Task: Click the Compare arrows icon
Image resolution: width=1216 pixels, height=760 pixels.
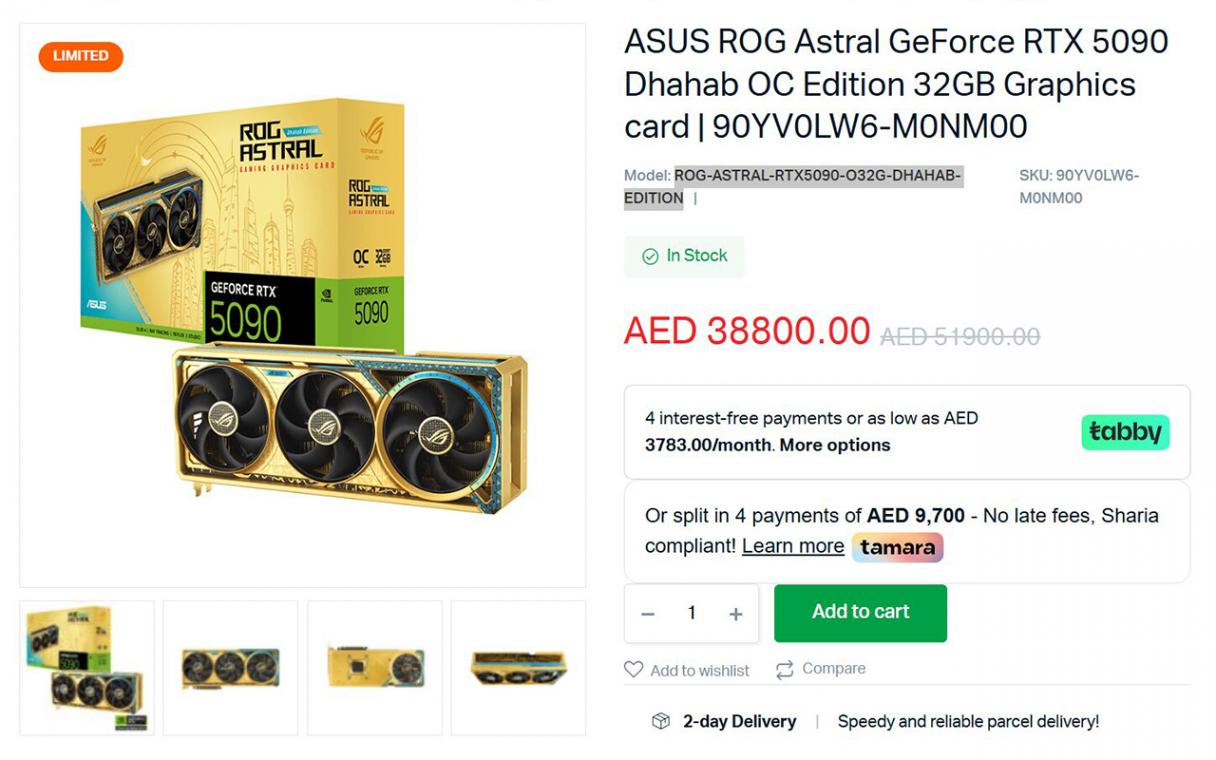Action: pos(785,669)
